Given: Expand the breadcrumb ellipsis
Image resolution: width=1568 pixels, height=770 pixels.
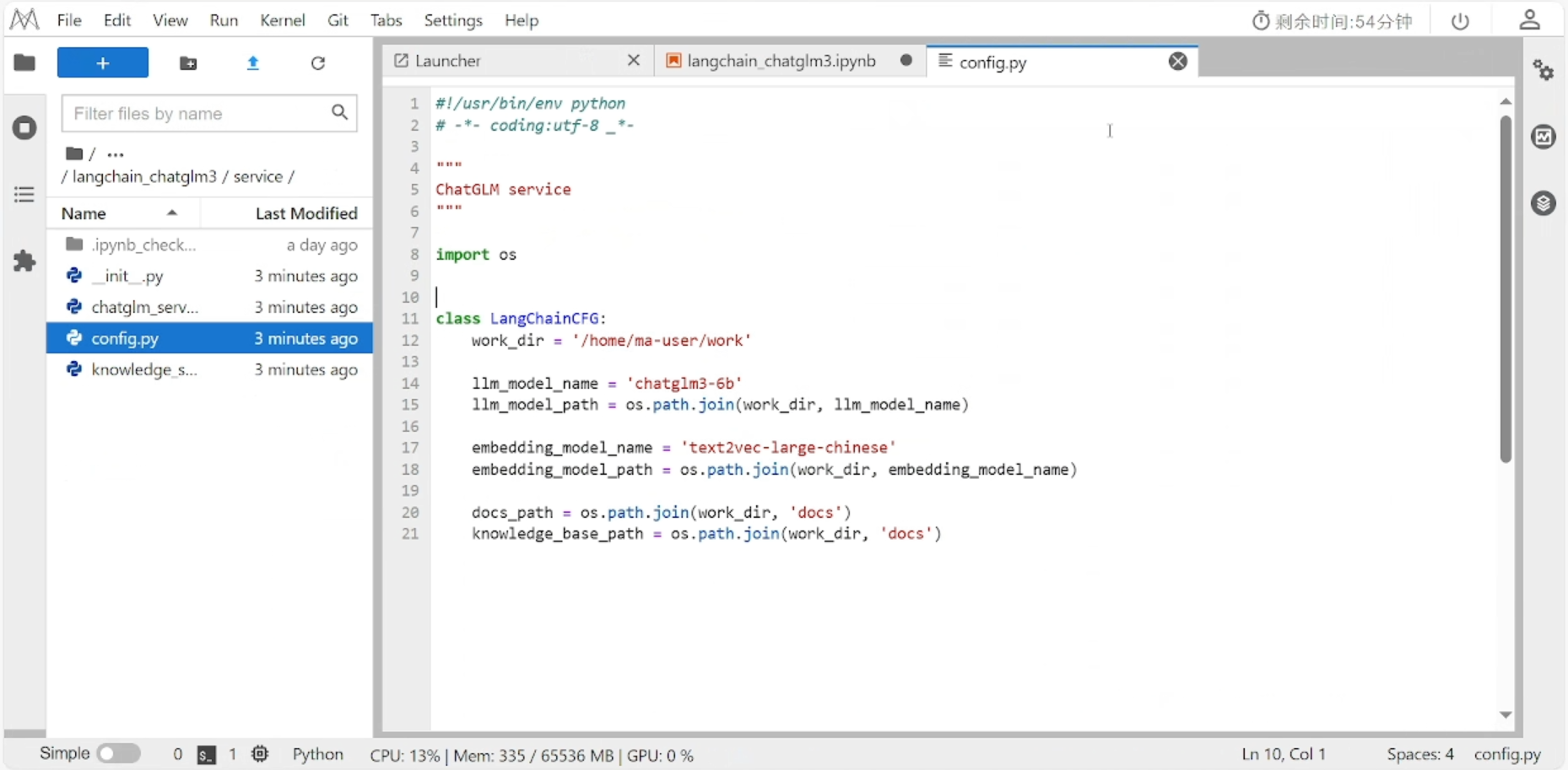Looking at the screenshot, I should pos(116,154).
